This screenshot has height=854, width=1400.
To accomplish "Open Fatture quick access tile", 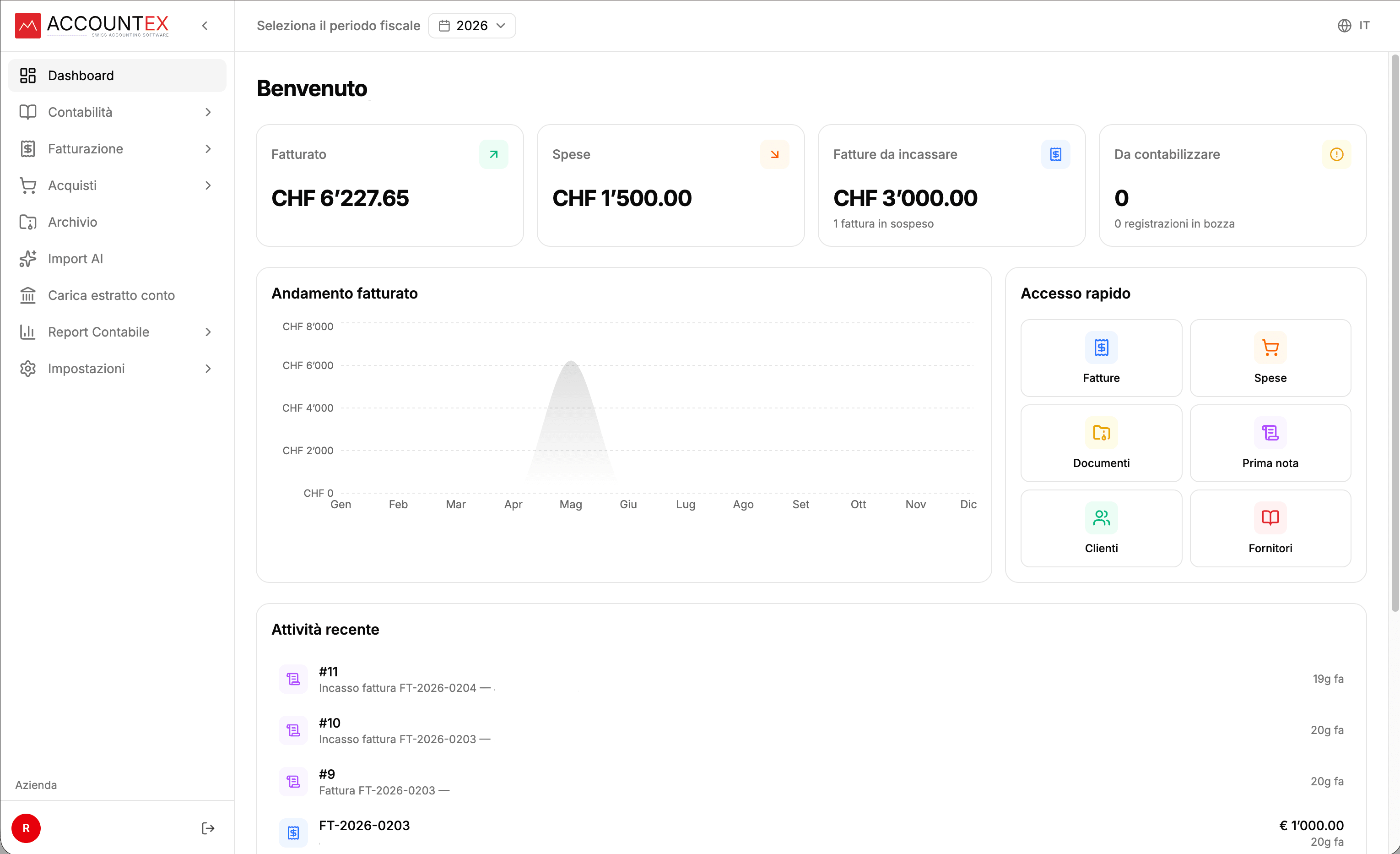I will point(1101,358).
